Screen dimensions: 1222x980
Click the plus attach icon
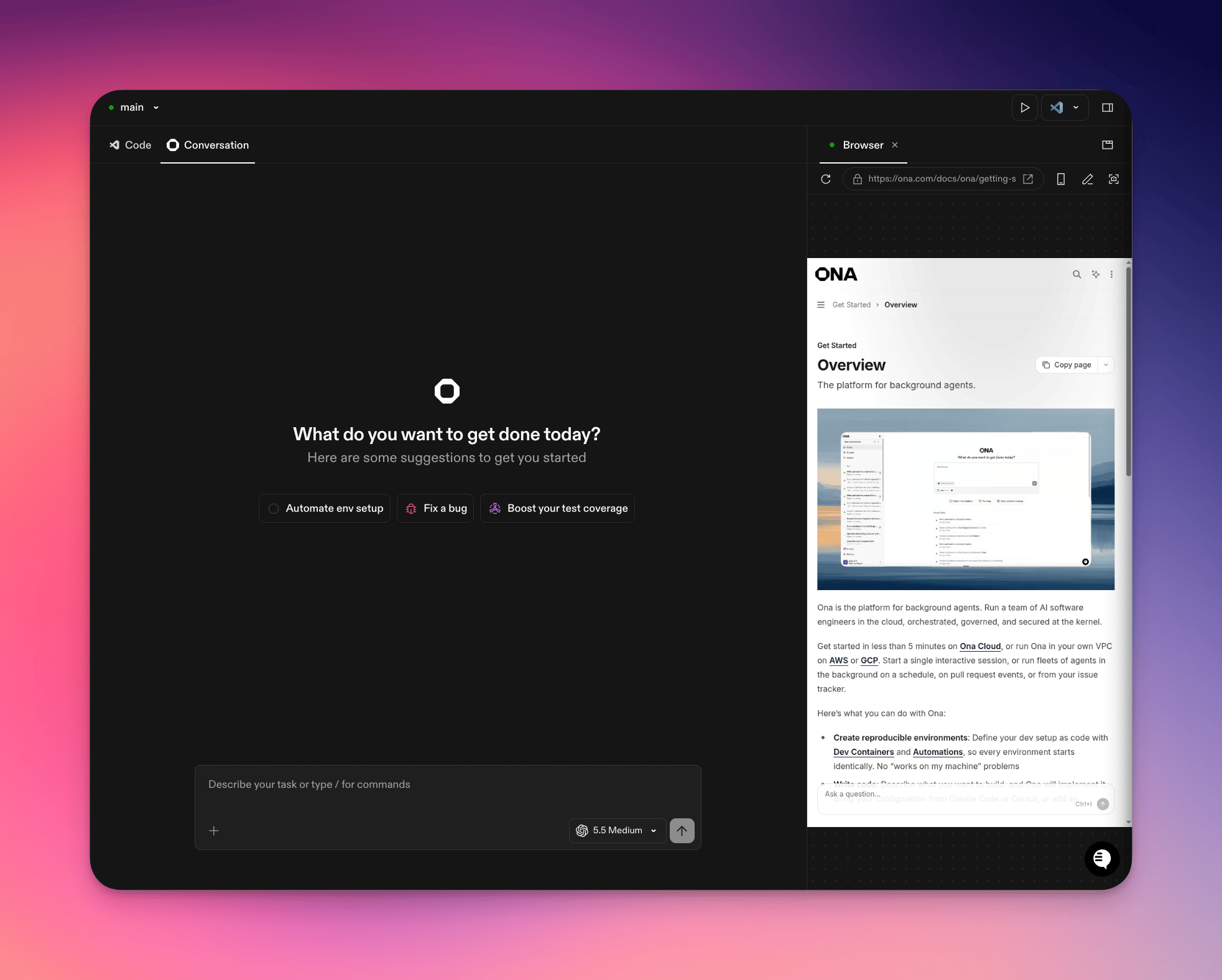214,831
